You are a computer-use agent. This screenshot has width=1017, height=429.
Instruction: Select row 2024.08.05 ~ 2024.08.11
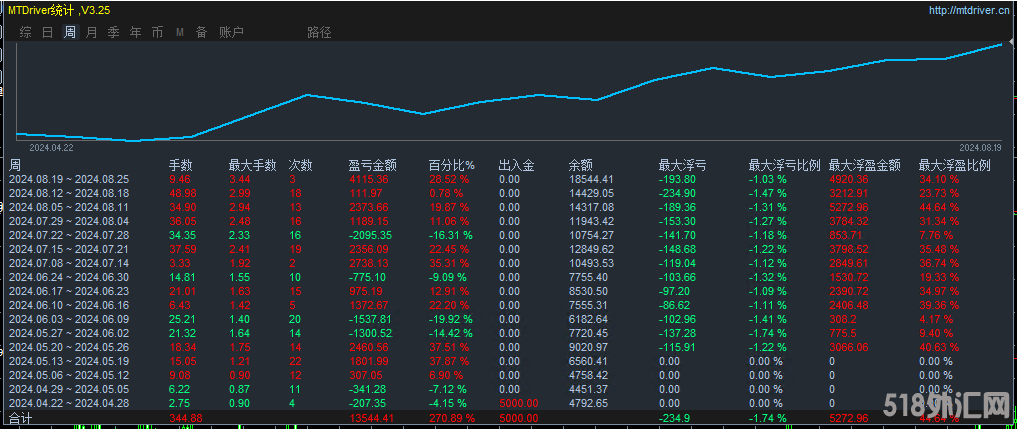(x=506, y=207)
